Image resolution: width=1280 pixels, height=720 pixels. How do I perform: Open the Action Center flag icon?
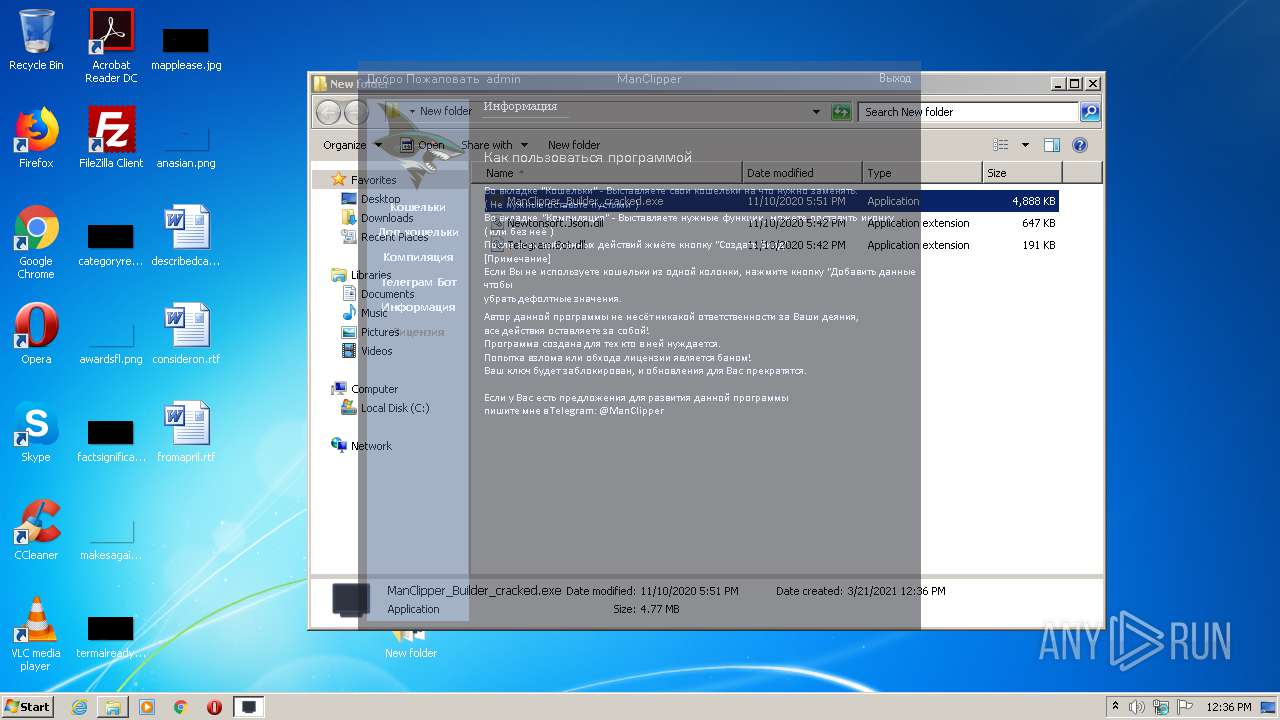click(x=1187, y=707)
